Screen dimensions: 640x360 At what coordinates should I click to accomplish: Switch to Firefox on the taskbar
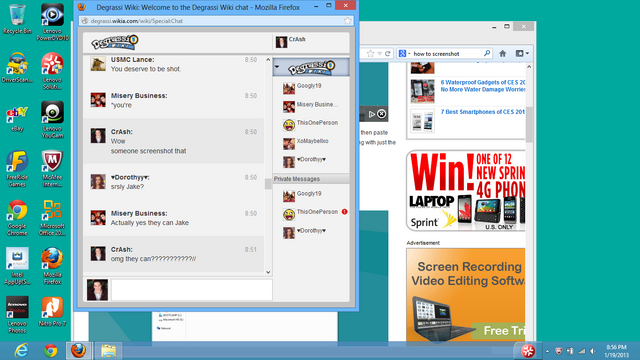(79, 351)
